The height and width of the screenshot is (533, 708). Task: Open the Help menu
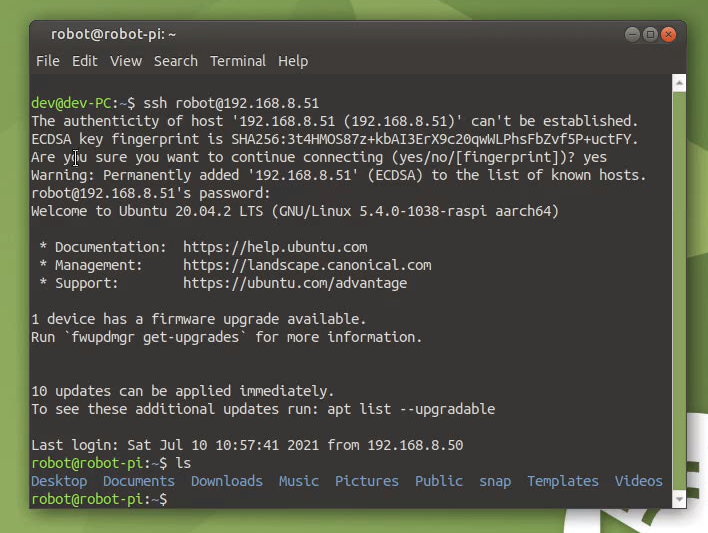pos(293,61)
